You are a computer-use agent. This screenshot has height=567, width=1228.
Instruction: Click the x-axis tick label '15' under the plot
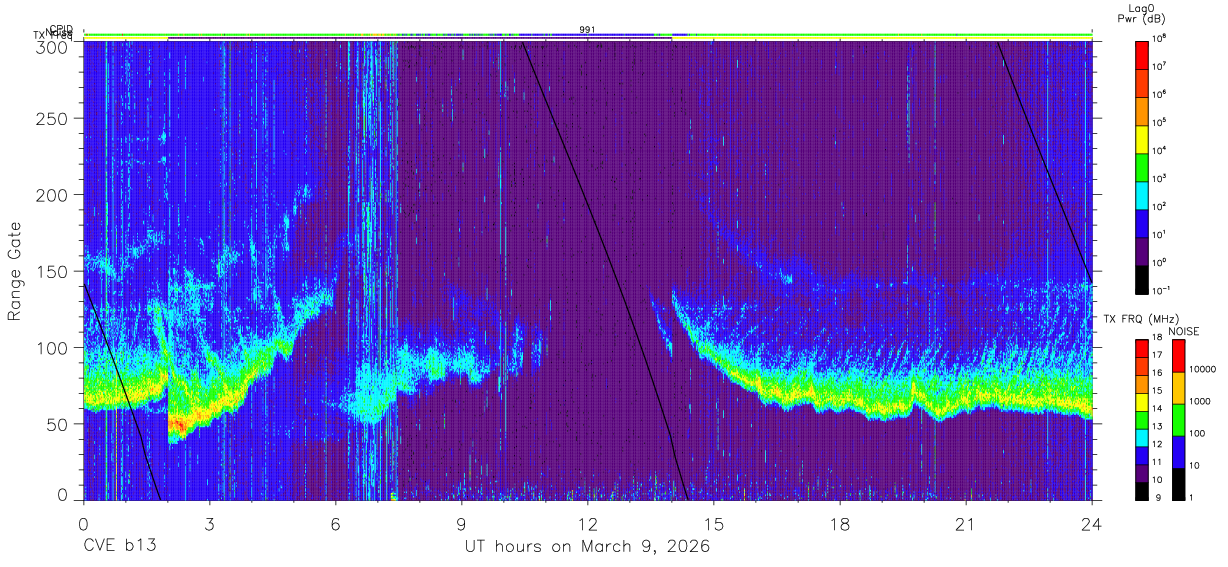point(713,524)
